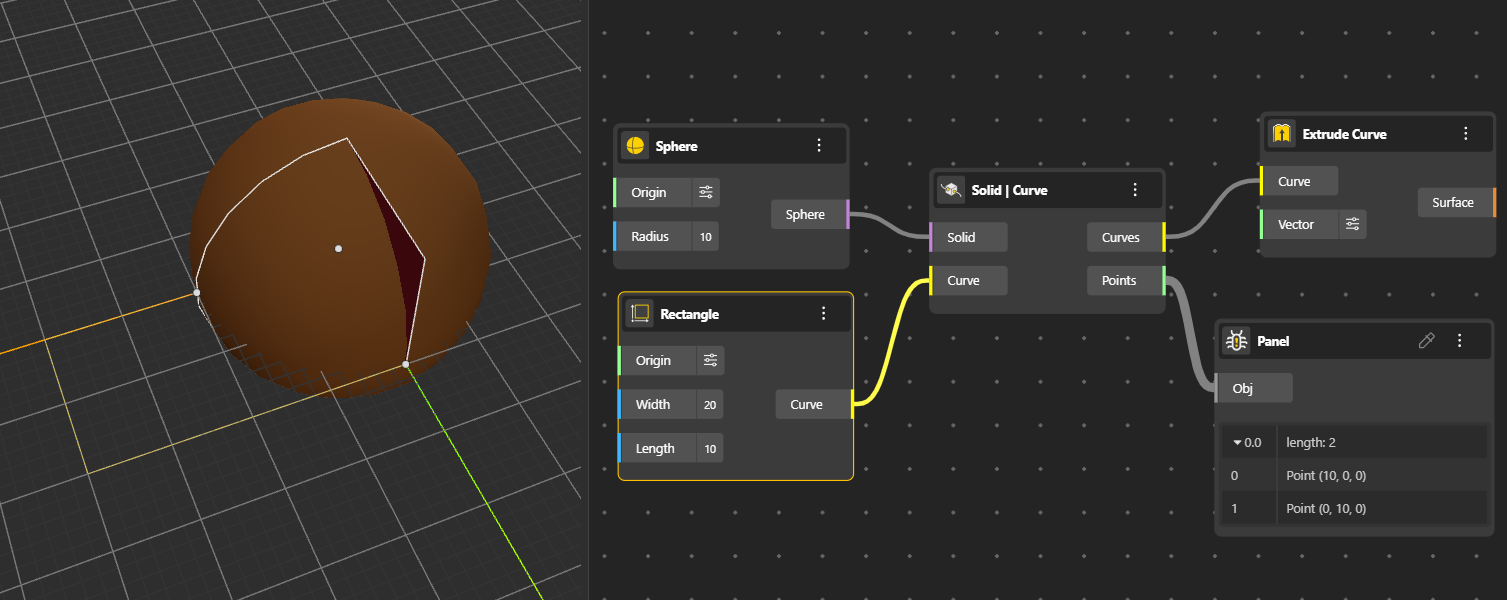Click the Sphere node's yellow sphere icon
Viewport: 1507px width, 600px height.
(x=634, y=146)
